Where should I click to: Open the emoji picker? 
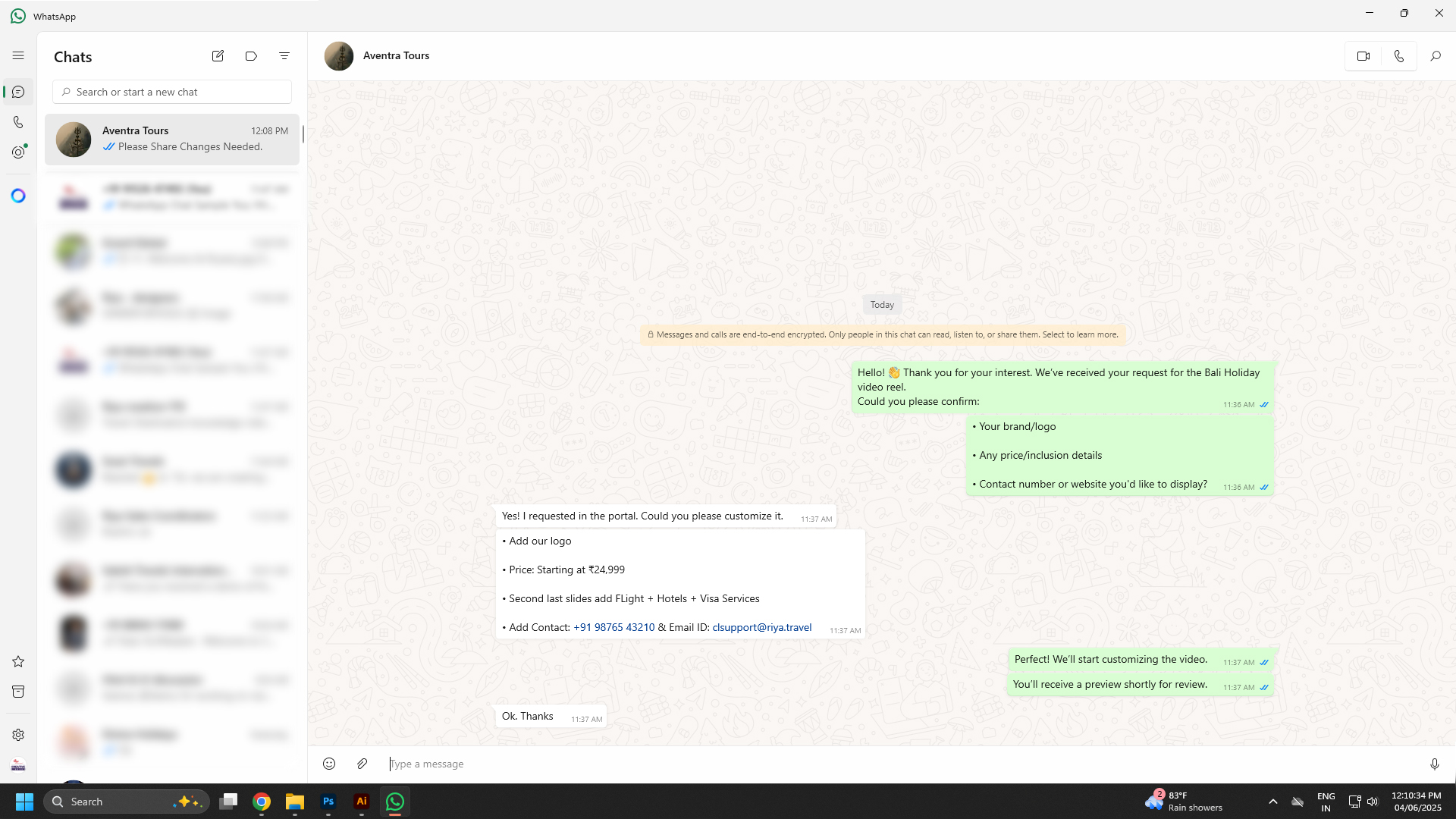click(x=329, y=764)
